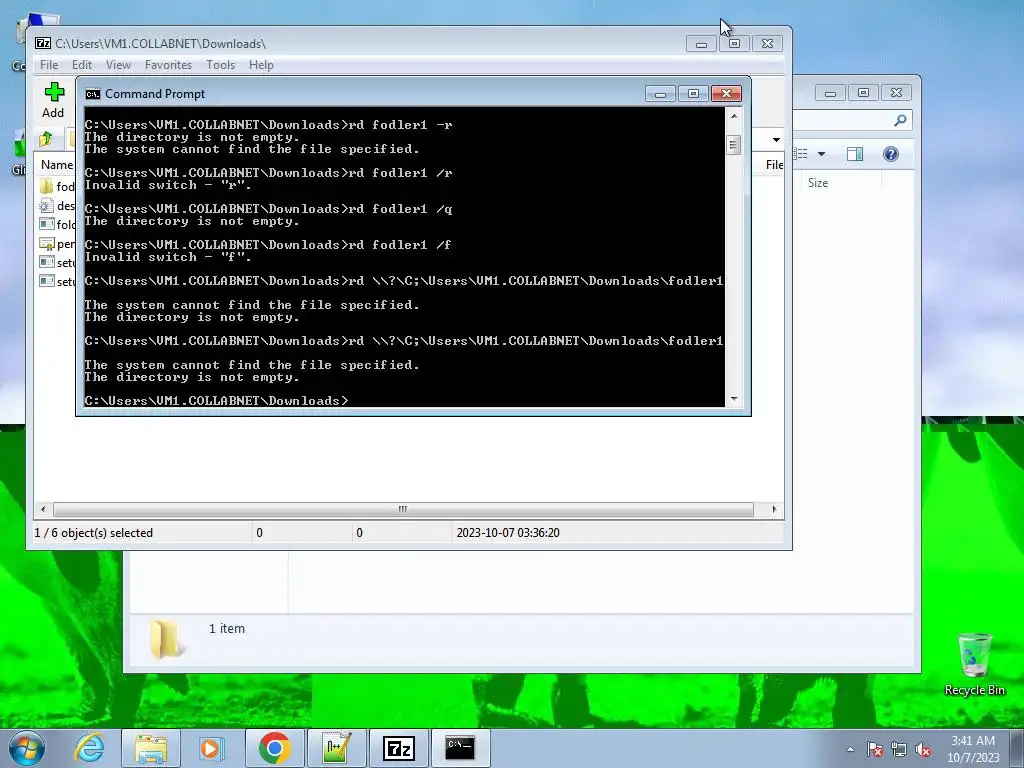Viewport: 1024px width, 768px height.
Task: Click the Action Center flag tray icon
Action: 875,749
